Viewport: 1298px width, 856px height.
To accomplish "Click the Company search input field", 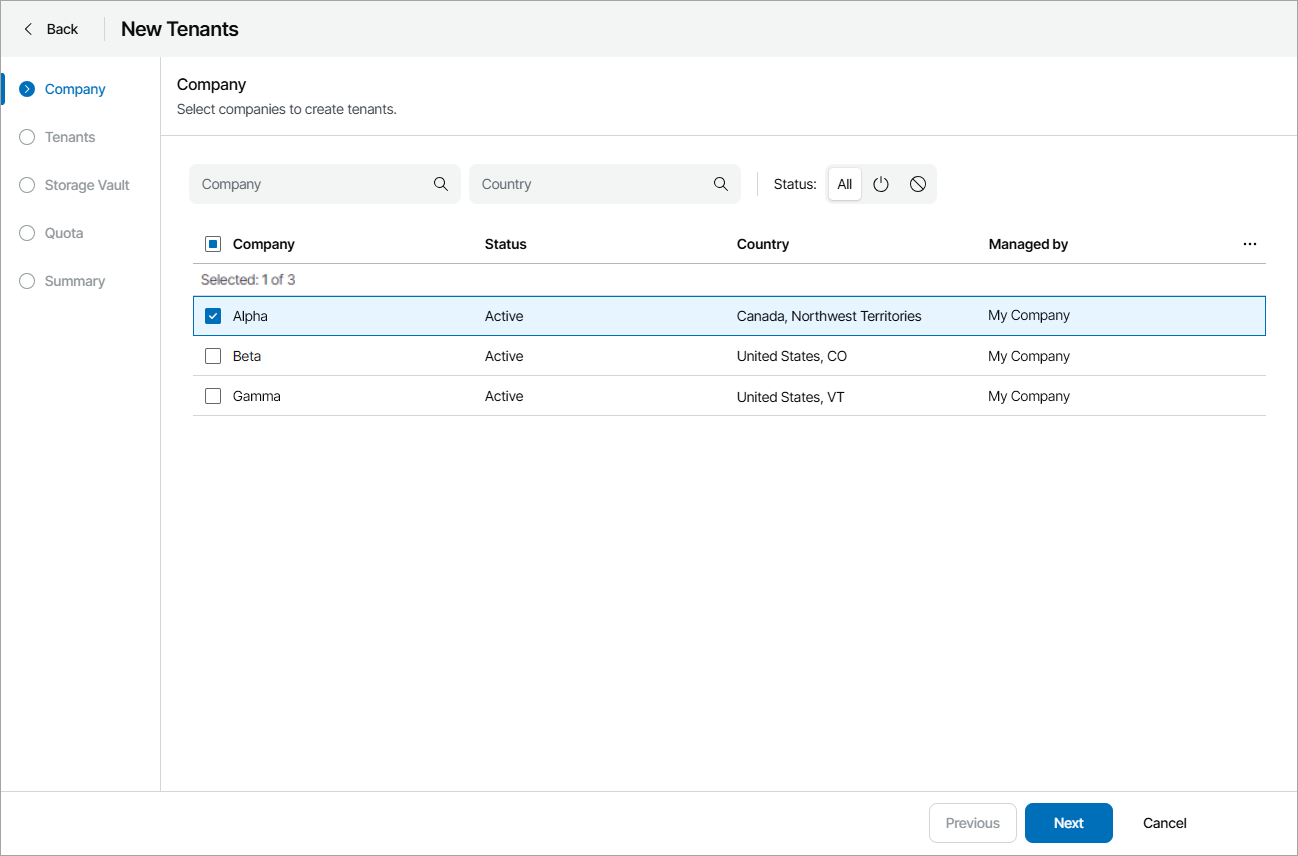I will [312, 184].
